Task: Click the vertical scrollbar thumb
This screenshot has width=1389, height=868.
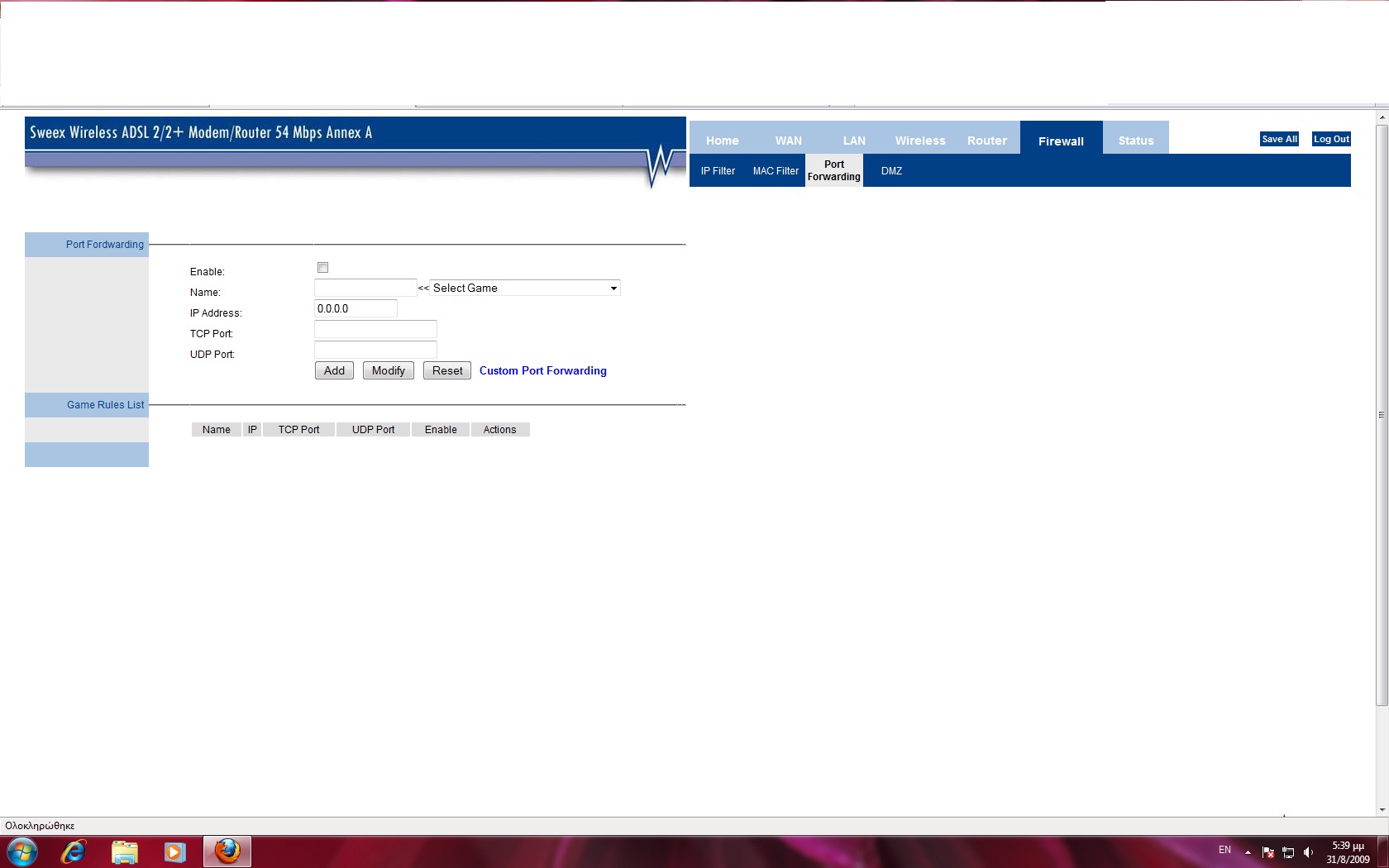Action: (x=1382, y=415)
